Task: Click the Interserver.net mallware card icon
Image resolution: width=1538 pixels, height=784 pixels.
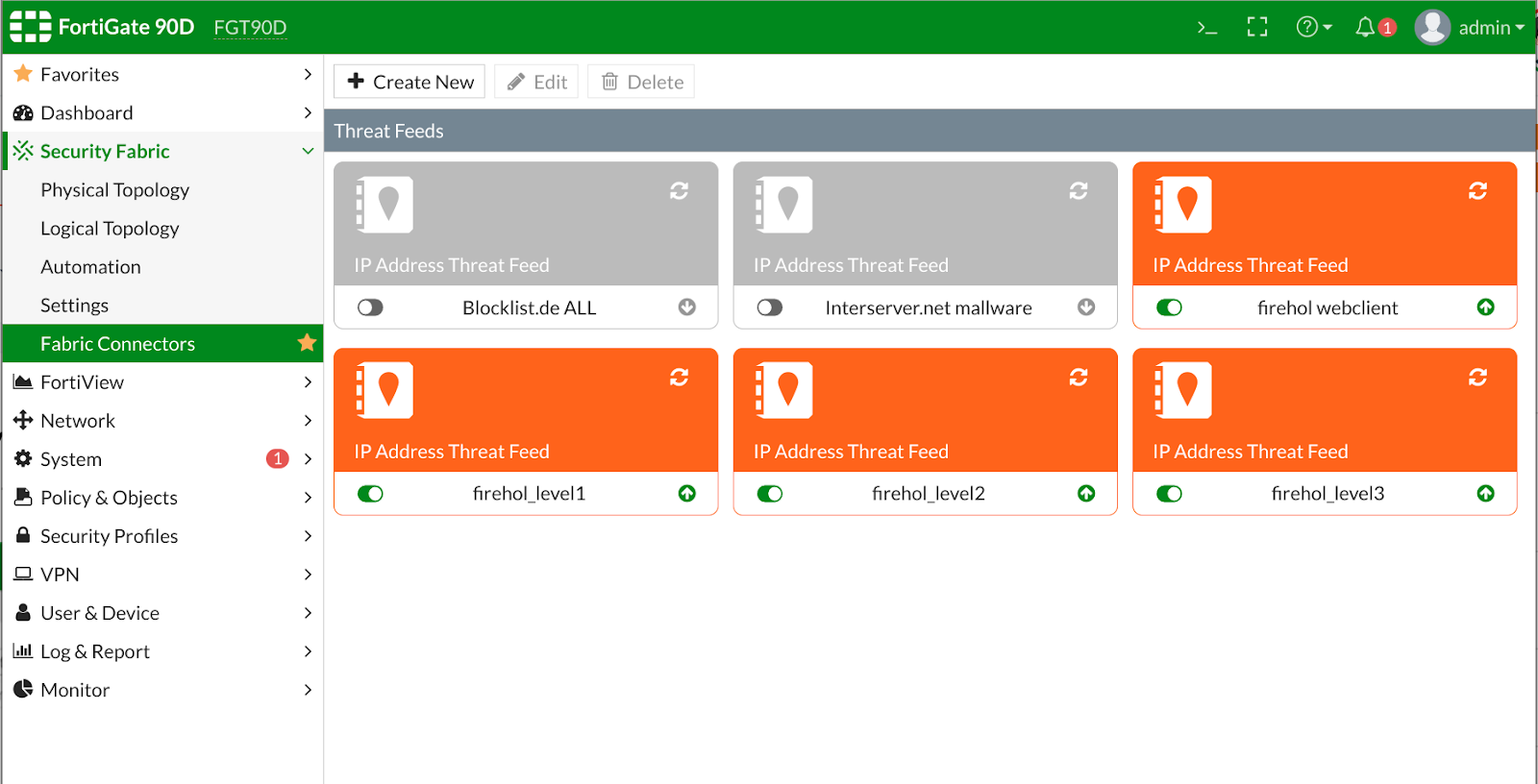Action: coord(784,205)
